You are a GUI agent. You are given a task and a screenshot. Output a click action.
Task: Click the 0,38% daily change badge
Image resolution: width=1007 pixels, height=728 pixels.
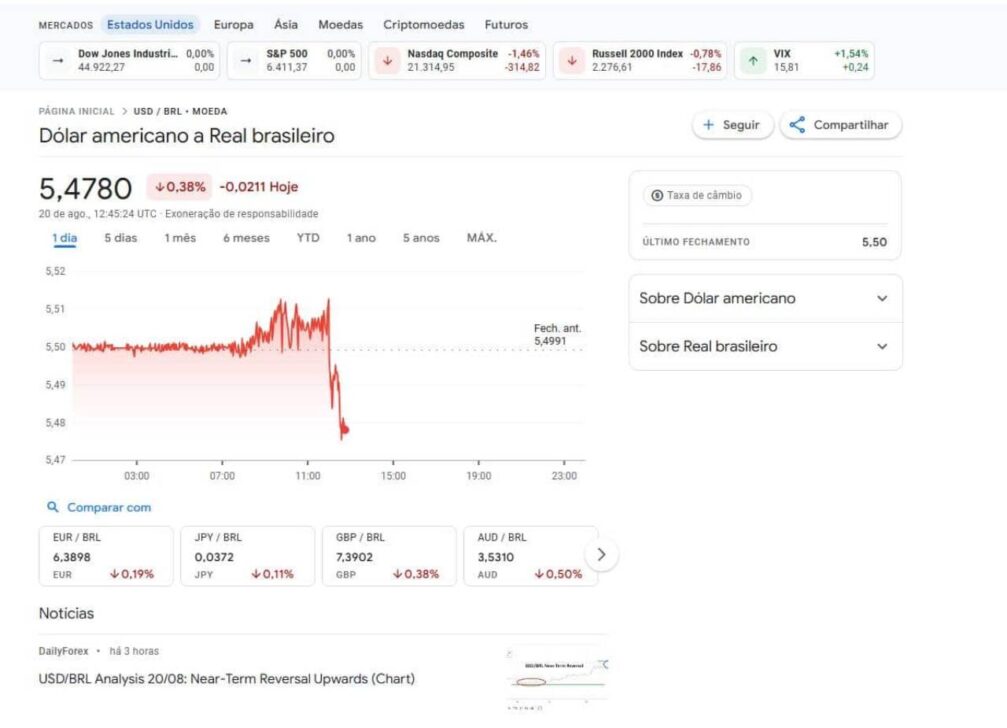pos(179,187)
